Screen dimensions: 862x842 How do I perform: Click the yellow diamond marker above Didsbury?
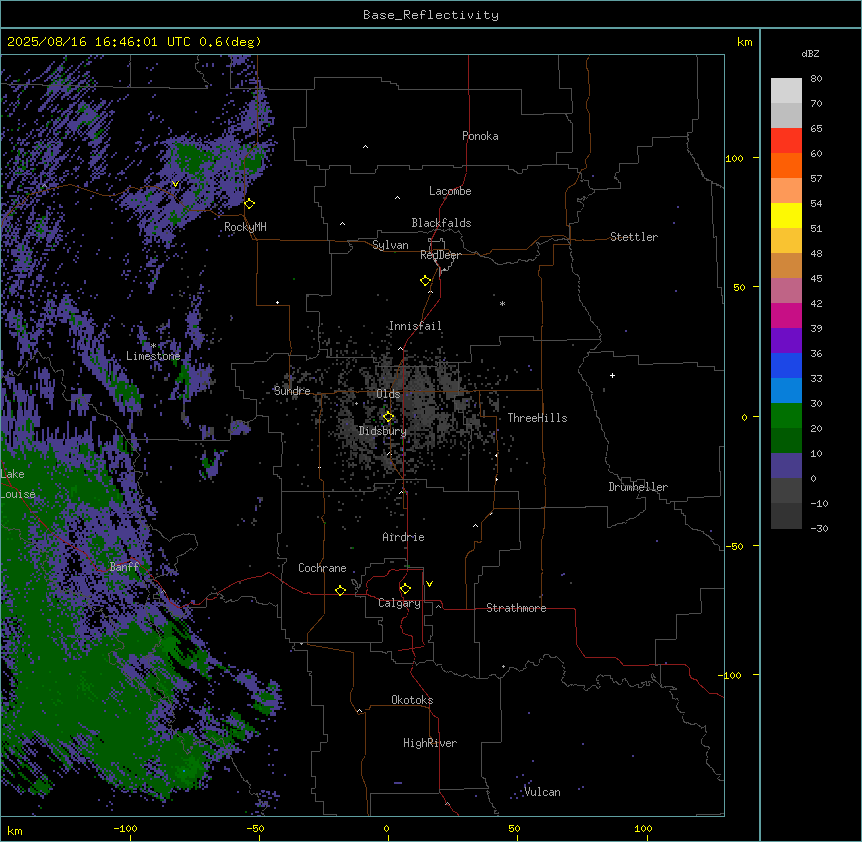pos(389,417)
